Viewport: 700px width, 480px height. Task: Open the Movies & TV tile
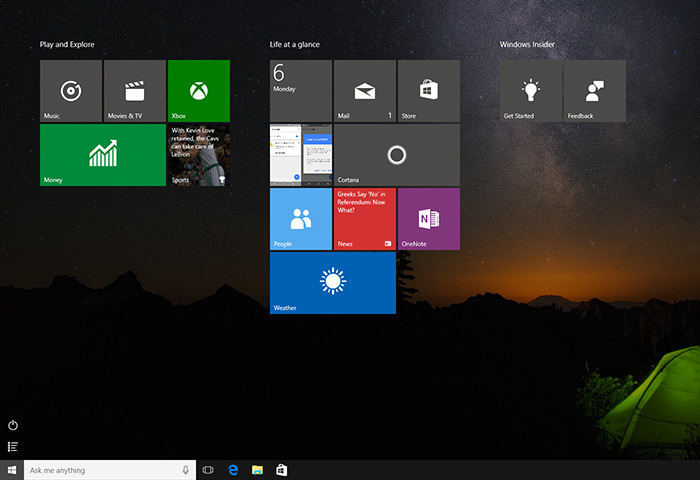[135, 91]
